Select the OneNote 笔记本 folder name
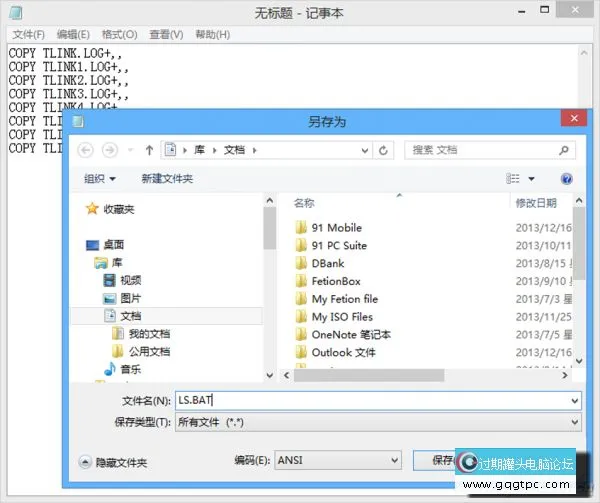The height and width of the screenshot is (503, 600). (x=351, y=335)
